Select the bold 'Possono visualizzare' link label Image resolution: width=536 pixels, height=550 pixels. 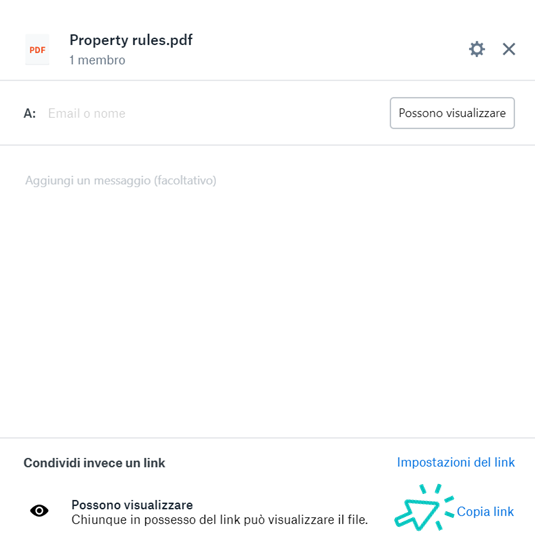(132, 505)
